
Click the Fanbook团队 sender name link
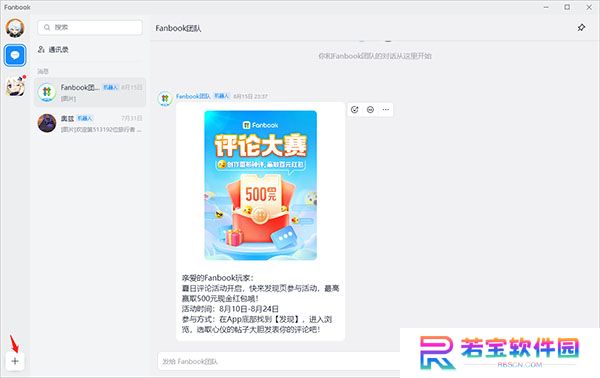[193, 96]
